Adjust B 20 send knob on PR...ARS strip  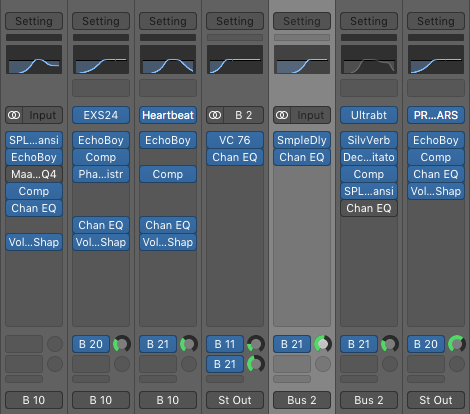(x=457, y=344)
